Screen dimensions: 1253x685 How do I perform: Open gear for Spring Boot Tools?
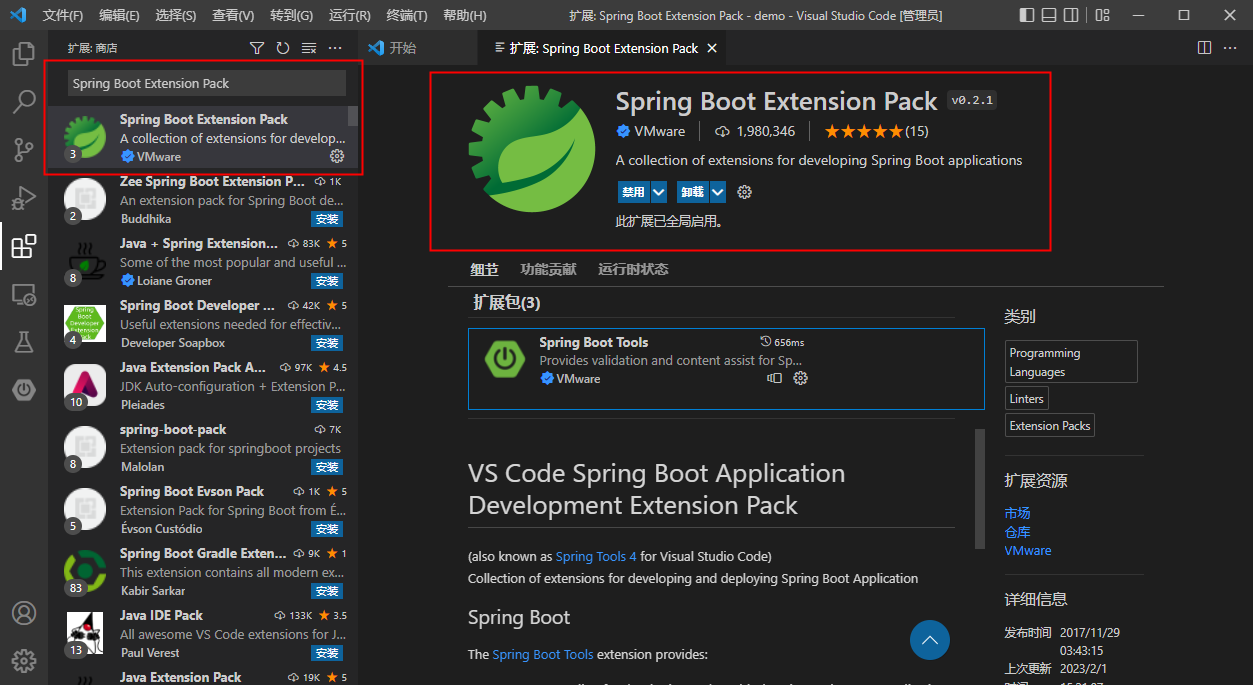800,378
